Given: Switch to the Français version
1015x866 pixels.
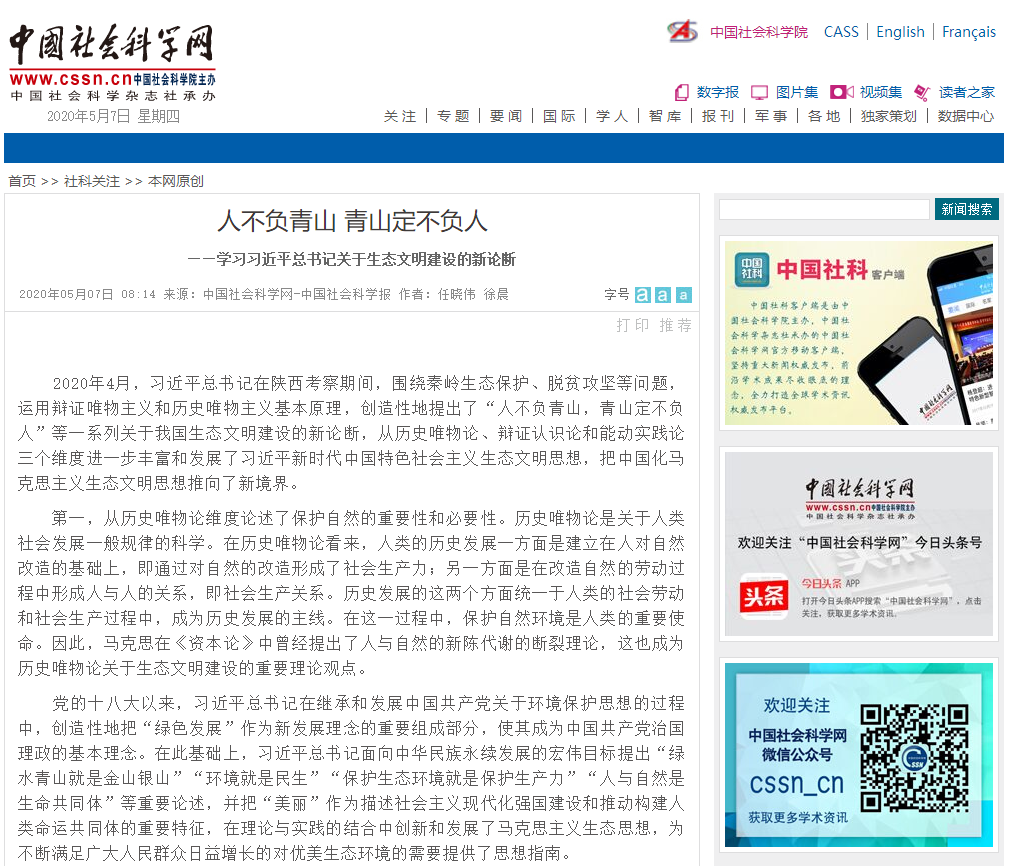Looking at the screenshot, I should click(x=968, y=32).
